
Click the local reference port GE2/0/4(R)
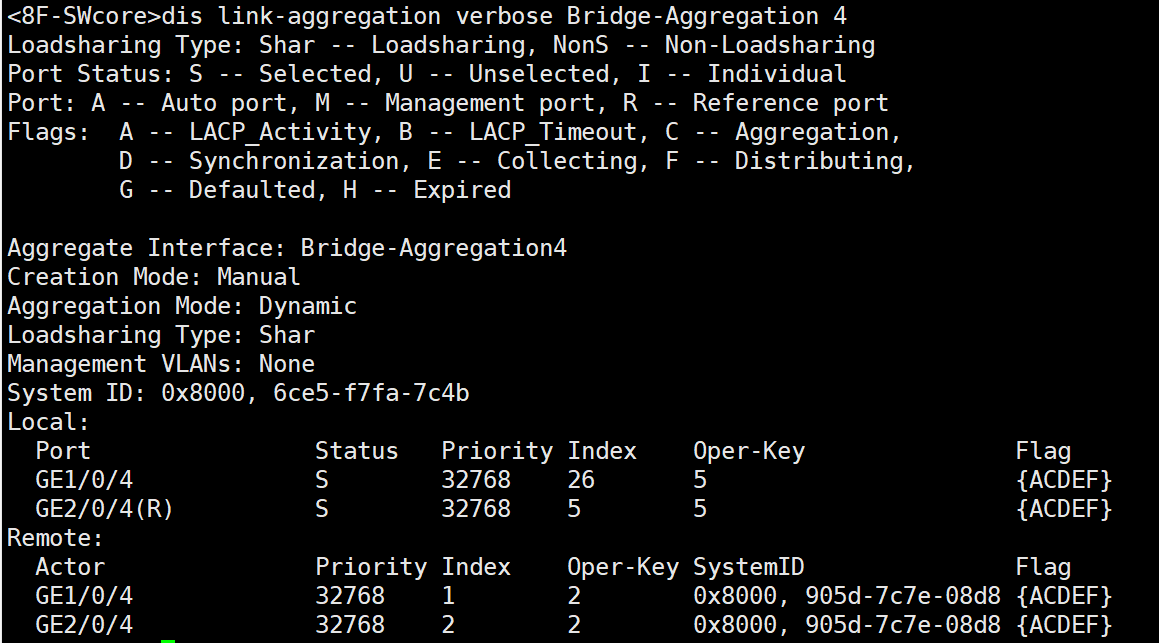click(104, 509)
